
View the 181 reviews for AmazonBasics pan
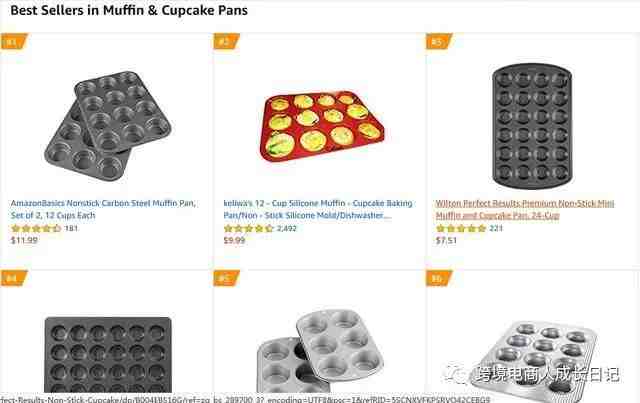pos(71,228)
